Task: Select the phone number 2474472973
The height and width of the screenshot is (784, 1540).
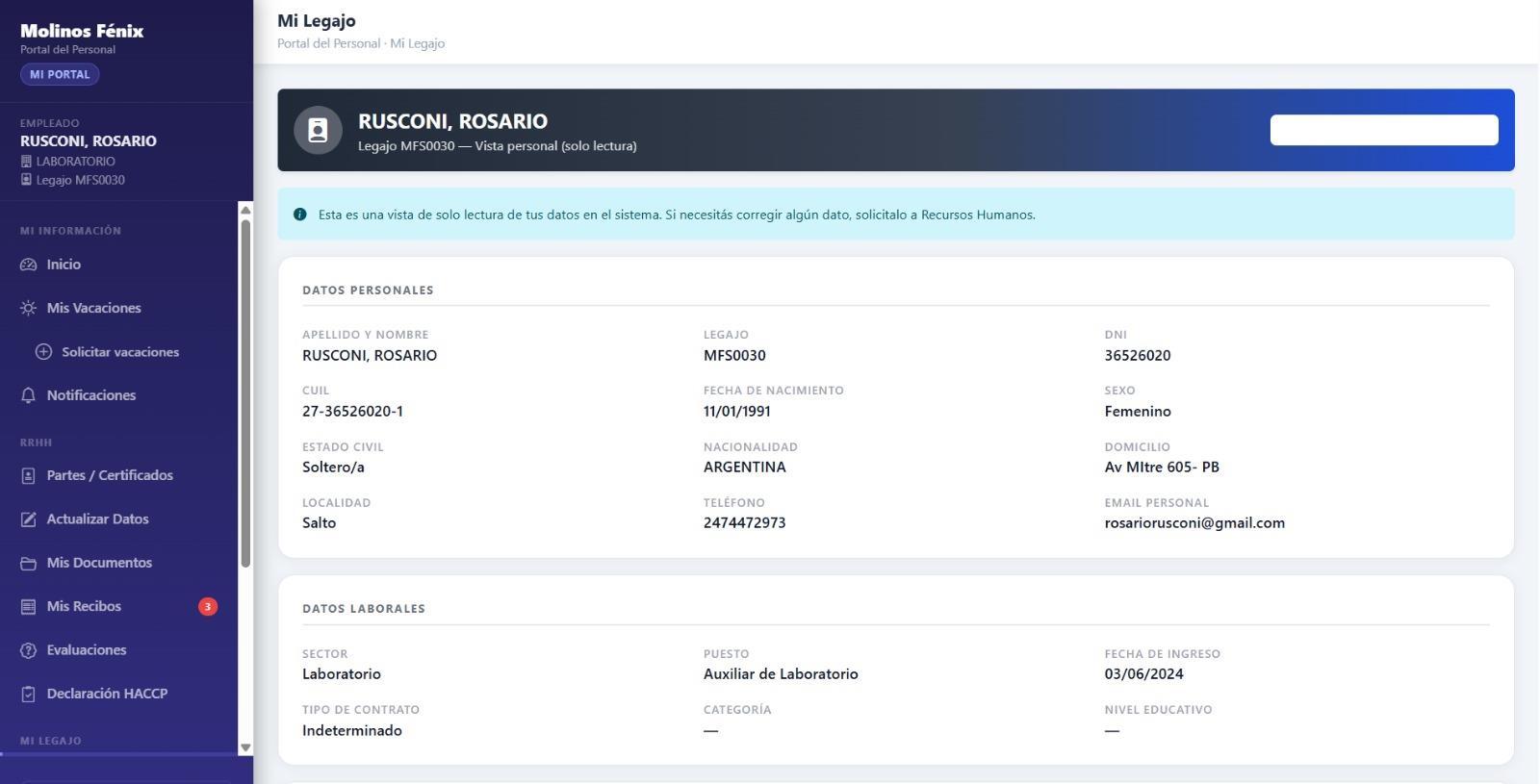Action: 744,523
